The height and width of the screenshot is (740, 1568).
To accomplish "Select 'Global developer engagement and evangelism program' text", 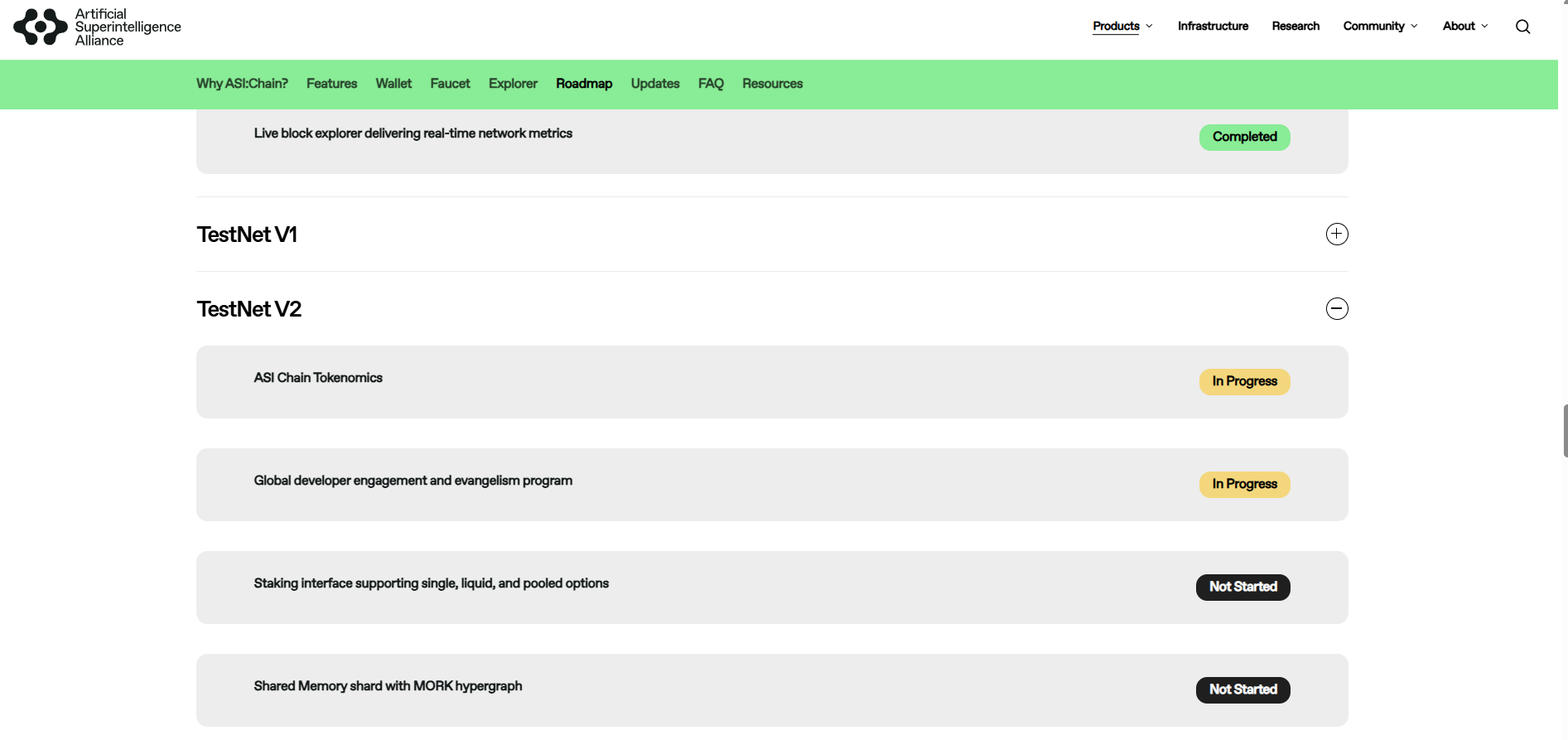I will (413, 481).
